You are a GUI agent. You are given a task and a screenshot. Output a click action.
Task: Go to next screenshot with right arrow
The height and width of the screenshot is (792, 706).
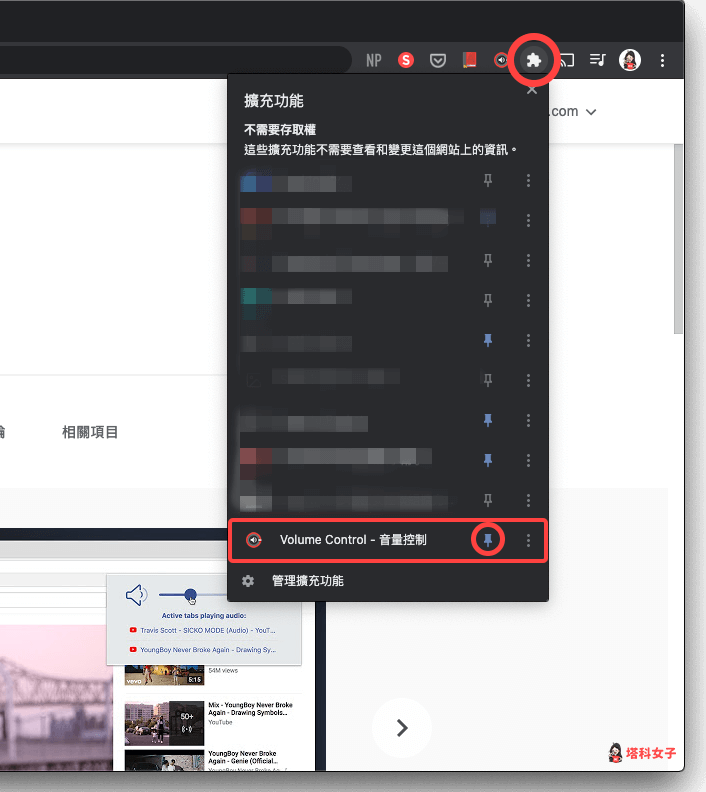click(402, 728)
